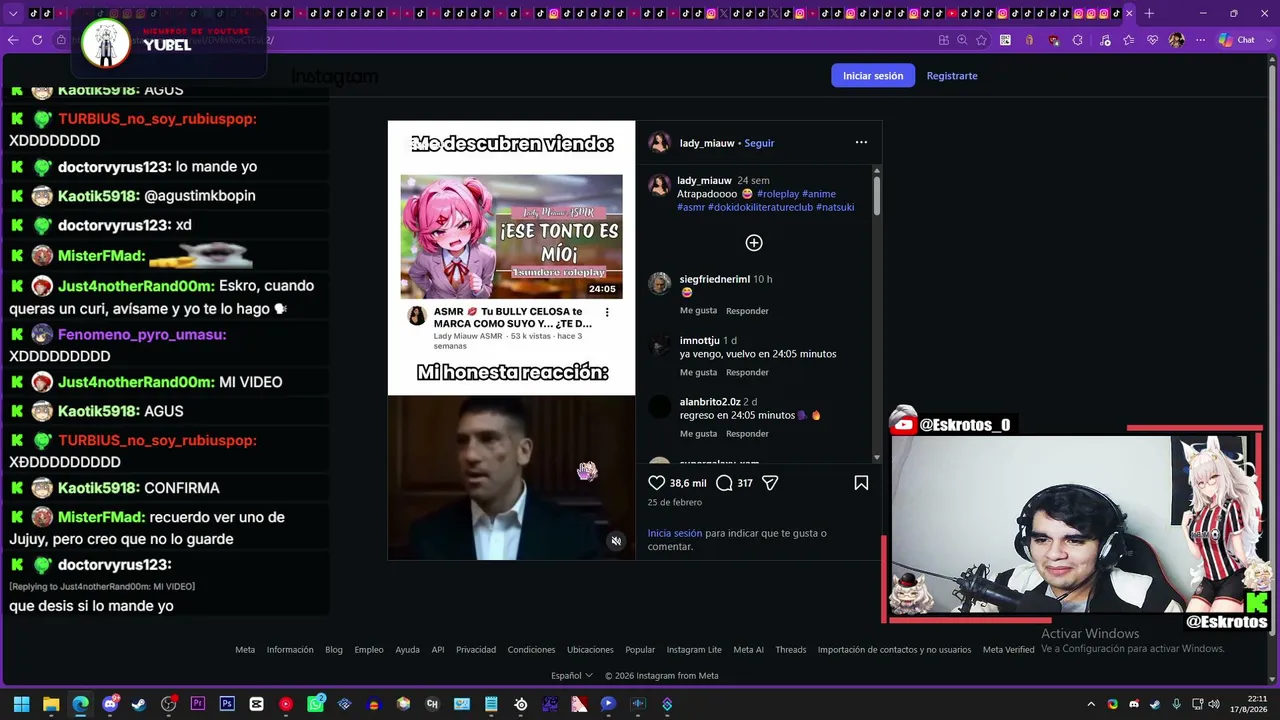
Task: Open the browser tab list dropdown arrow
Action: click(x=13, y=14)
